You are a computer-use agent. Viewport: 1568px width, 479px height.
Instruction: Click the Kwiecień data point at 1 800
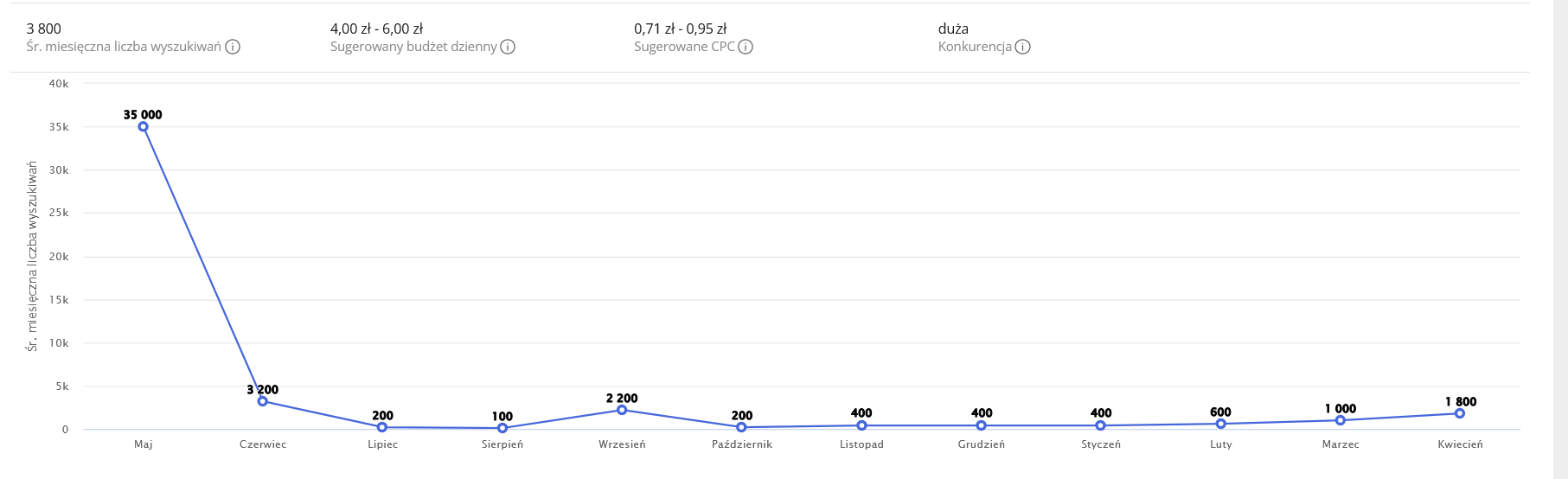pos(1460,413)
